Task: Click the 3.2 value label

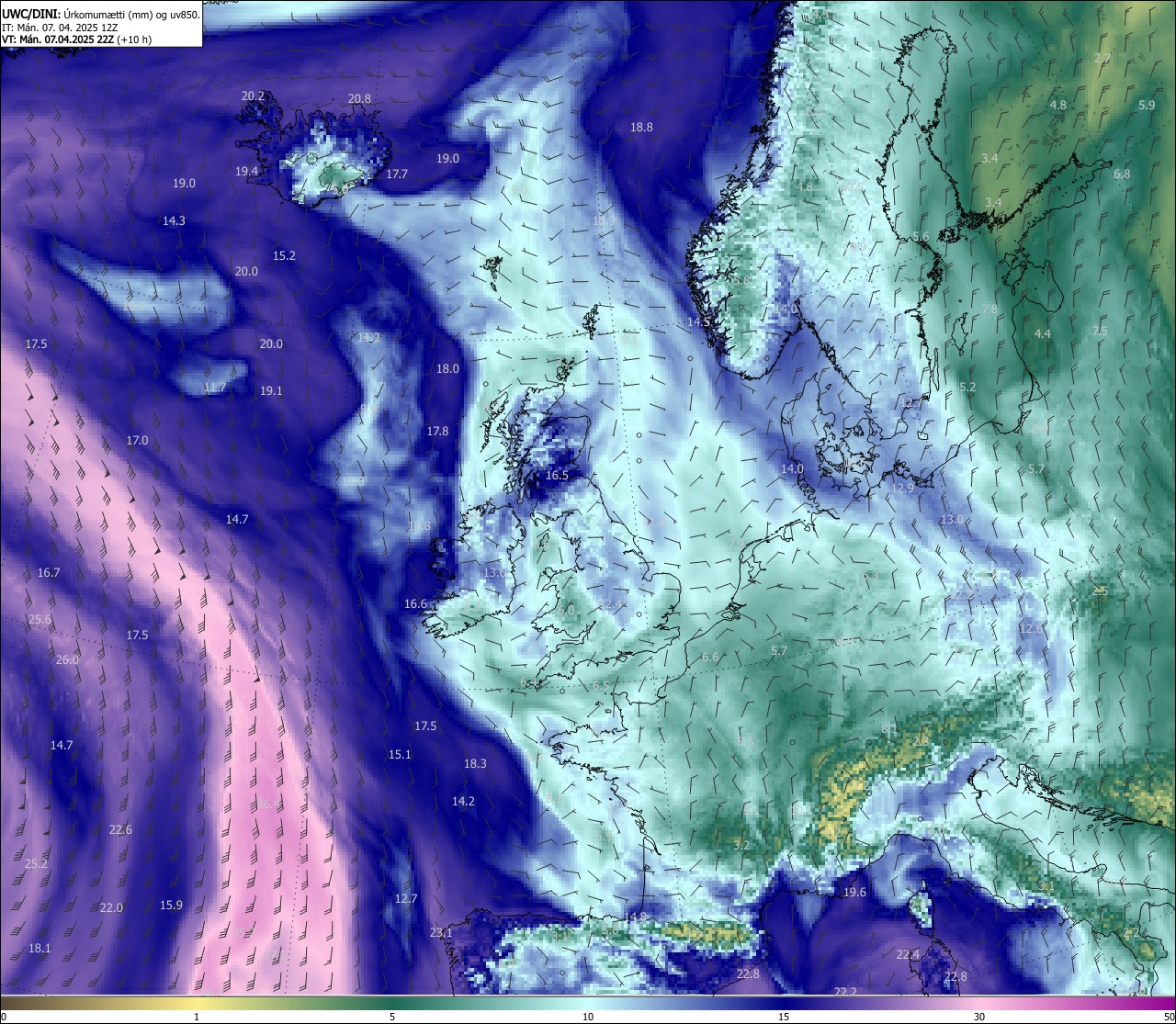Action: (x=741, y=846)
